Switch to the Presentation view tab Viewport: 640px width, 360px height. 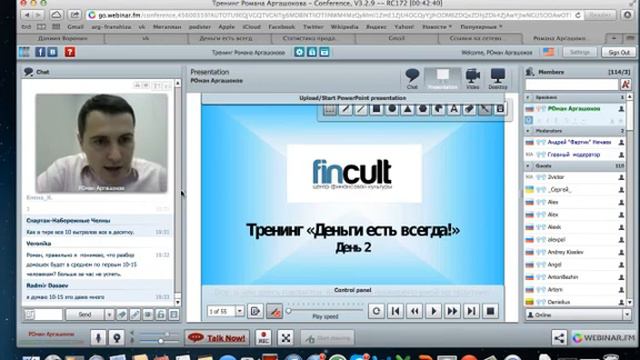[443, 78]
